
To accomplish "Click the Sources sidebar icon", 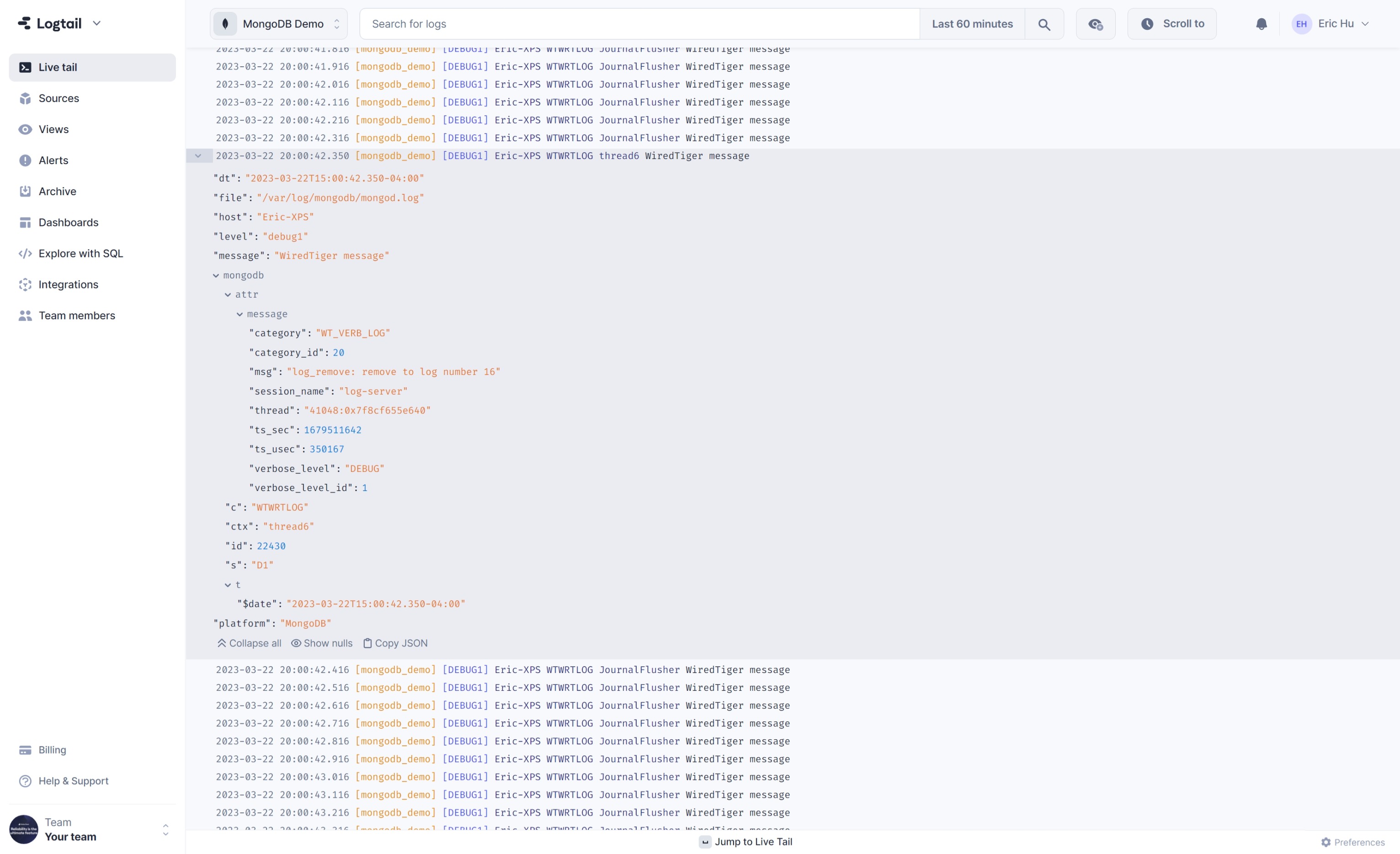I will 25,98.
